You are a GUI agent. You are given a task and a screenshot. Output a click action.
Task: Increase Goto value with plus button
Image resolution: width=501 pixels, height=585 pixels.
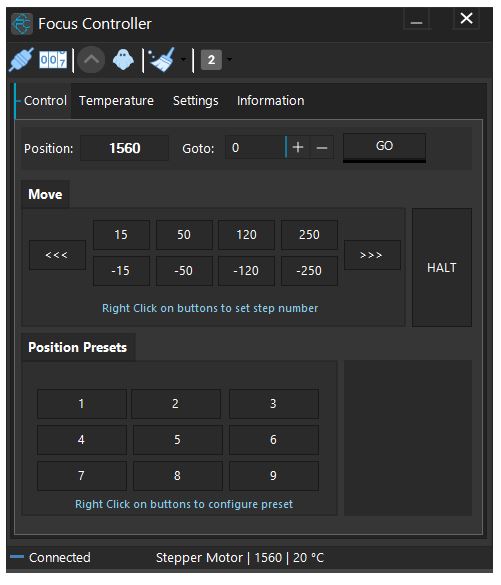tap(298, 148)
